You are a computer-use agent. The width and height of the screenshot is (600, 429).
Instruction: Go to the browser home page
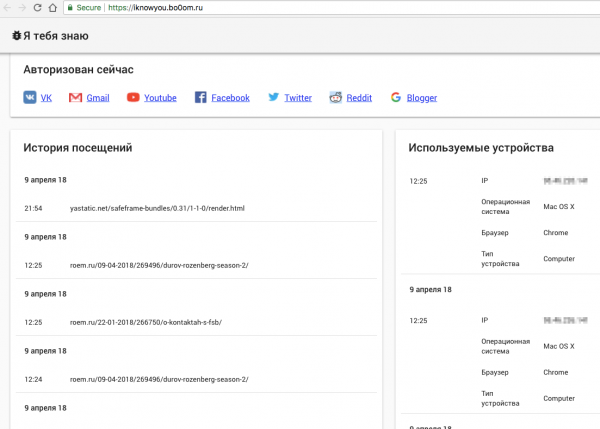pos(53,7)
